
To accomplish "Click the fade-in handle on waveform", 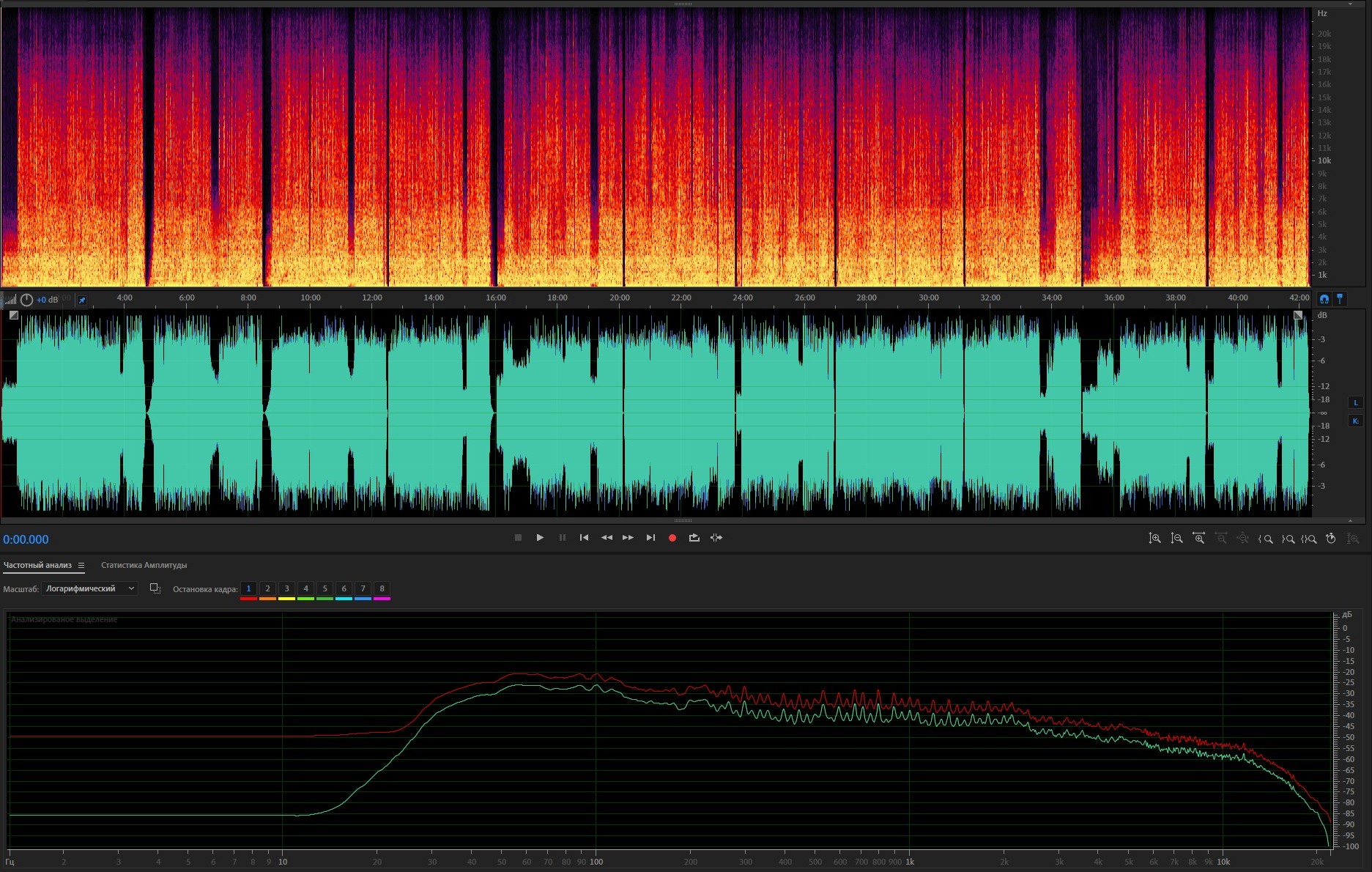I will click(13, 315).
